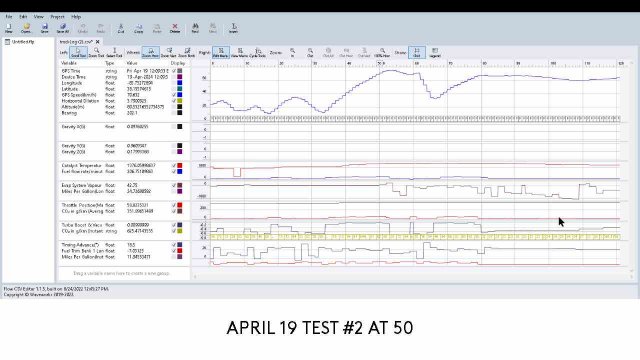Open the File menu

tap(9, 17)
